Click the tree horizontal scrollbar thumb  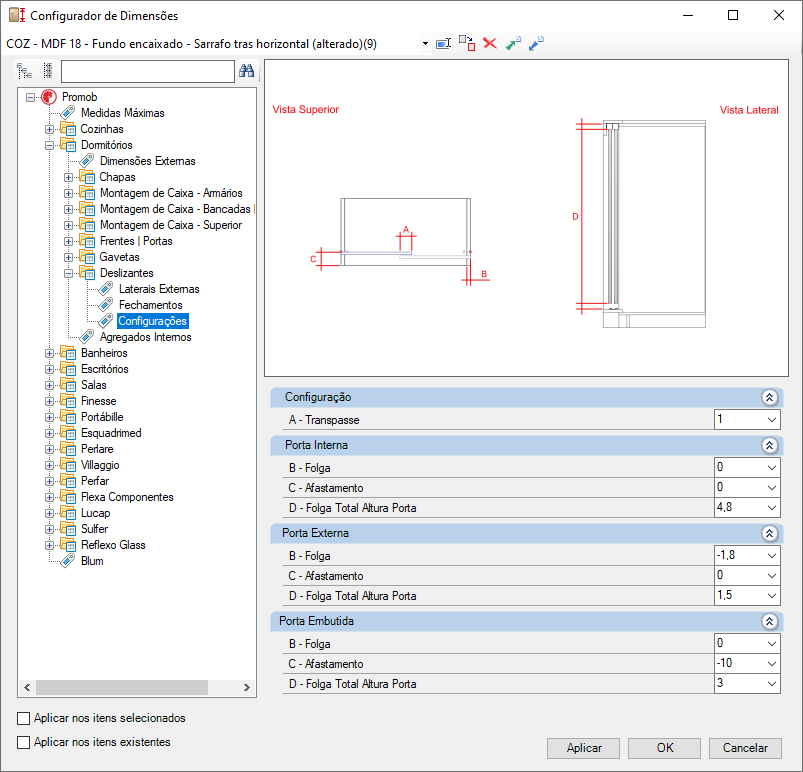point(122,687)
